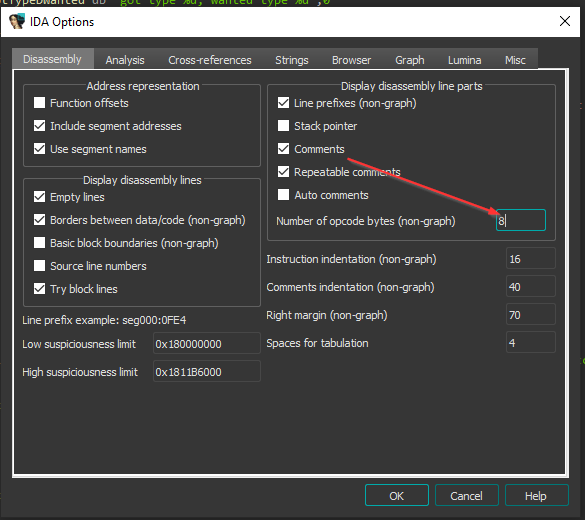Switch to the Analysis tab
The image size is (585, 520).
click(125, 60)
